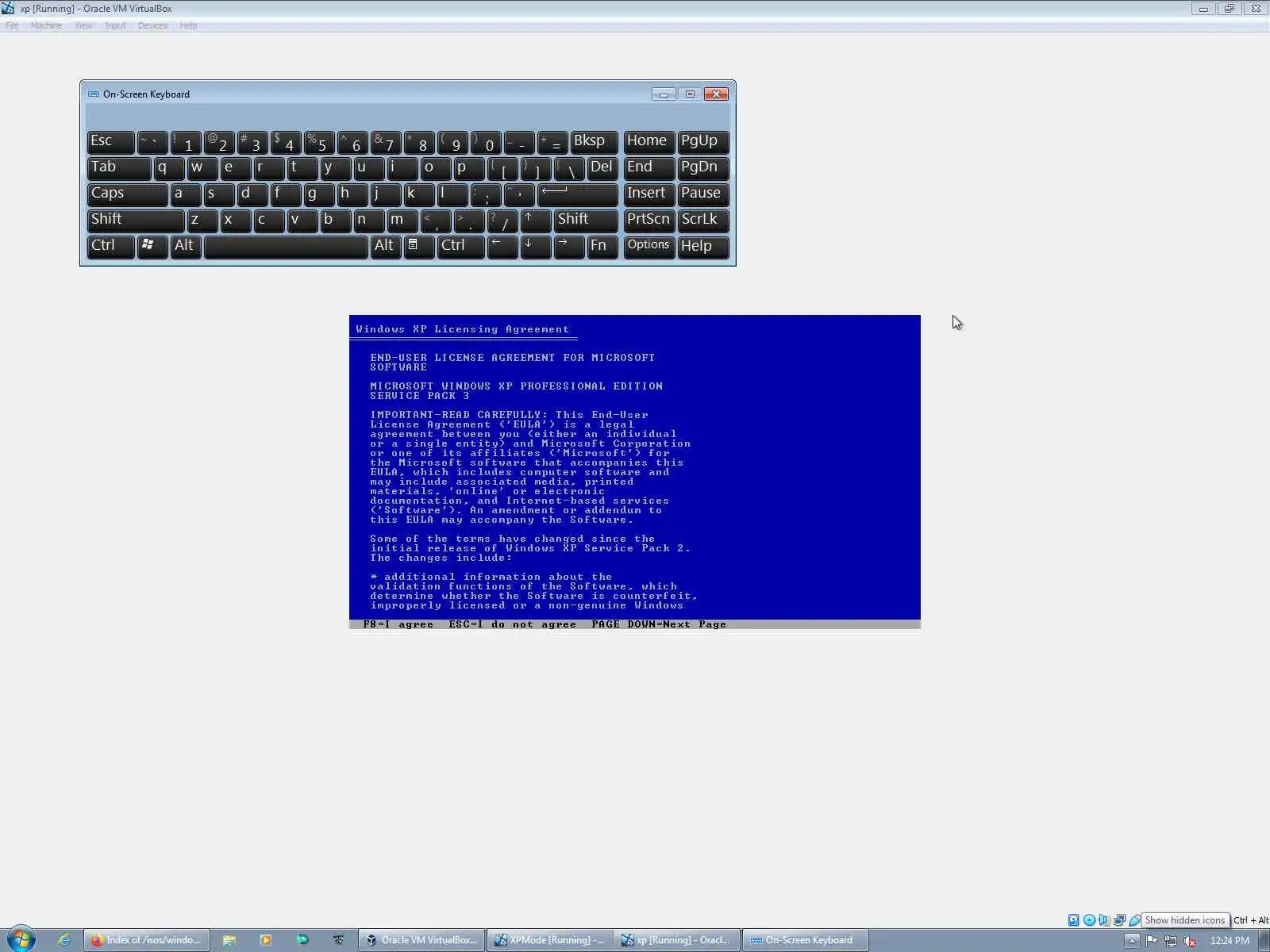Screen dimensions: 1270x952
Task: Click the Bksp key
Action: click(594, 142)
